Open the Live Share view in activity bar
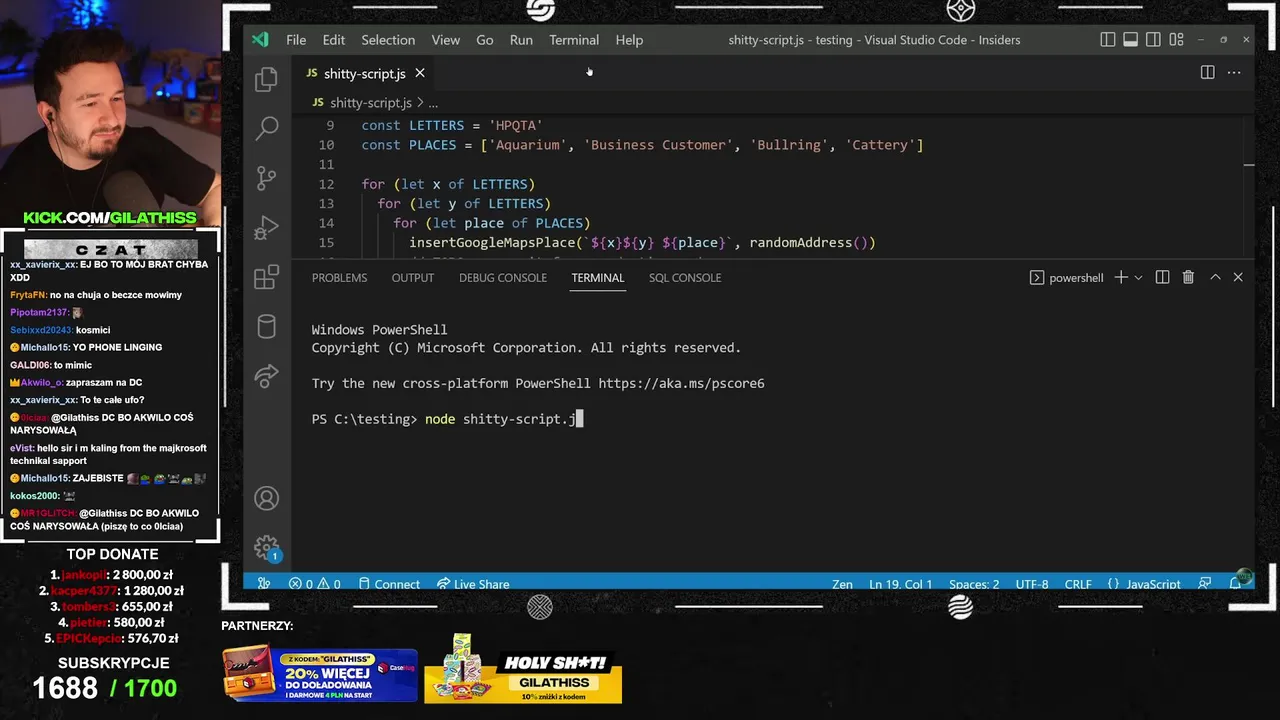The width and height of the screenshot is (1280, 720). coord(266,376)
